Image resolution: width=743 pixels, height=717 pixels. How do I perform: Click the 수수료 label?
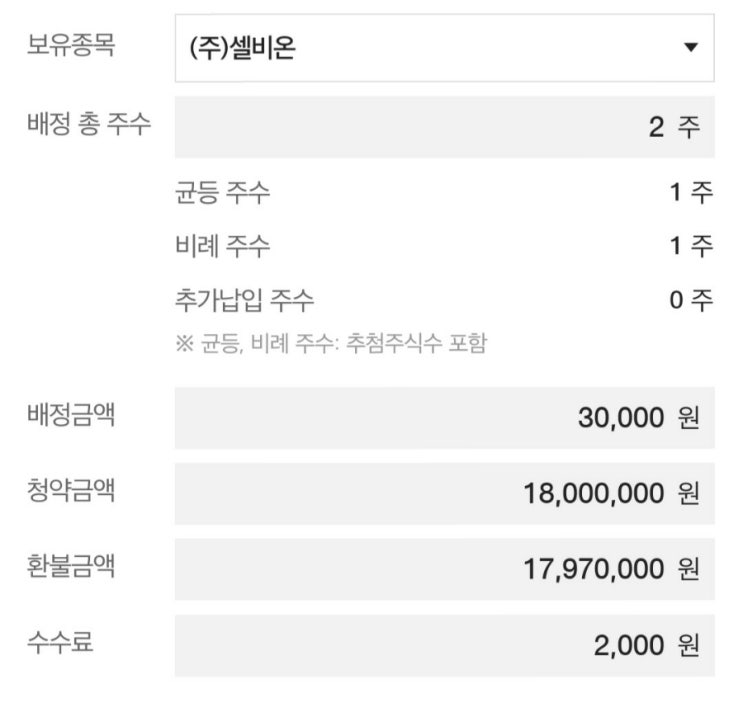[60, 642]
